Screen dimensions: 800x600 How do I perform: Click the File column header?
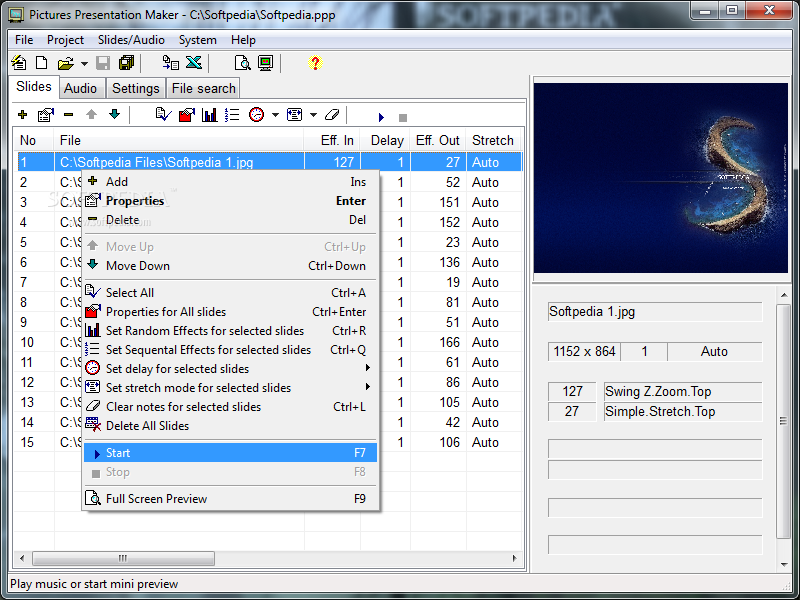179,140
